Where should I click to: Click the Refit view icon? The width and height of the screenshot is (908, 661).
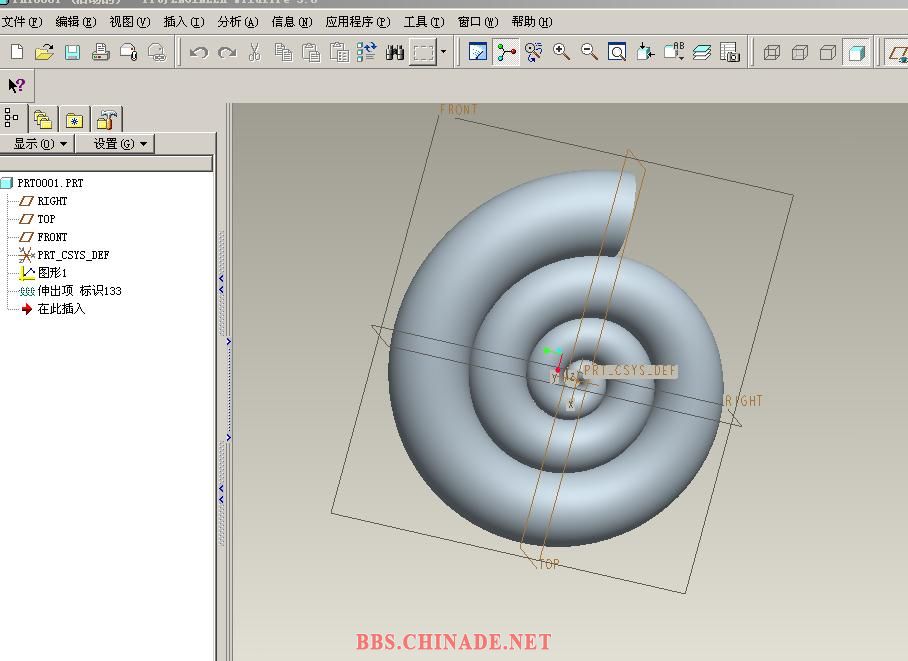click(x=618, y=52)
